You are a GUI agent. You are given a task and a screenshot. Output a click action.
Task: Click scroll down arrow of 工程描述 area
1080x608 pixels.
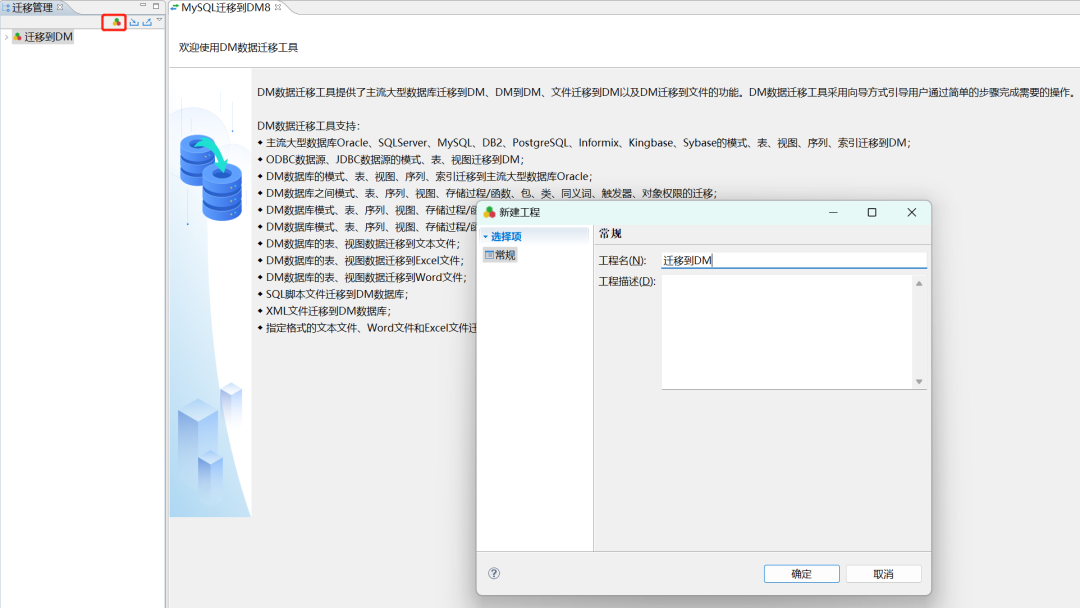(x=919, y=381)
